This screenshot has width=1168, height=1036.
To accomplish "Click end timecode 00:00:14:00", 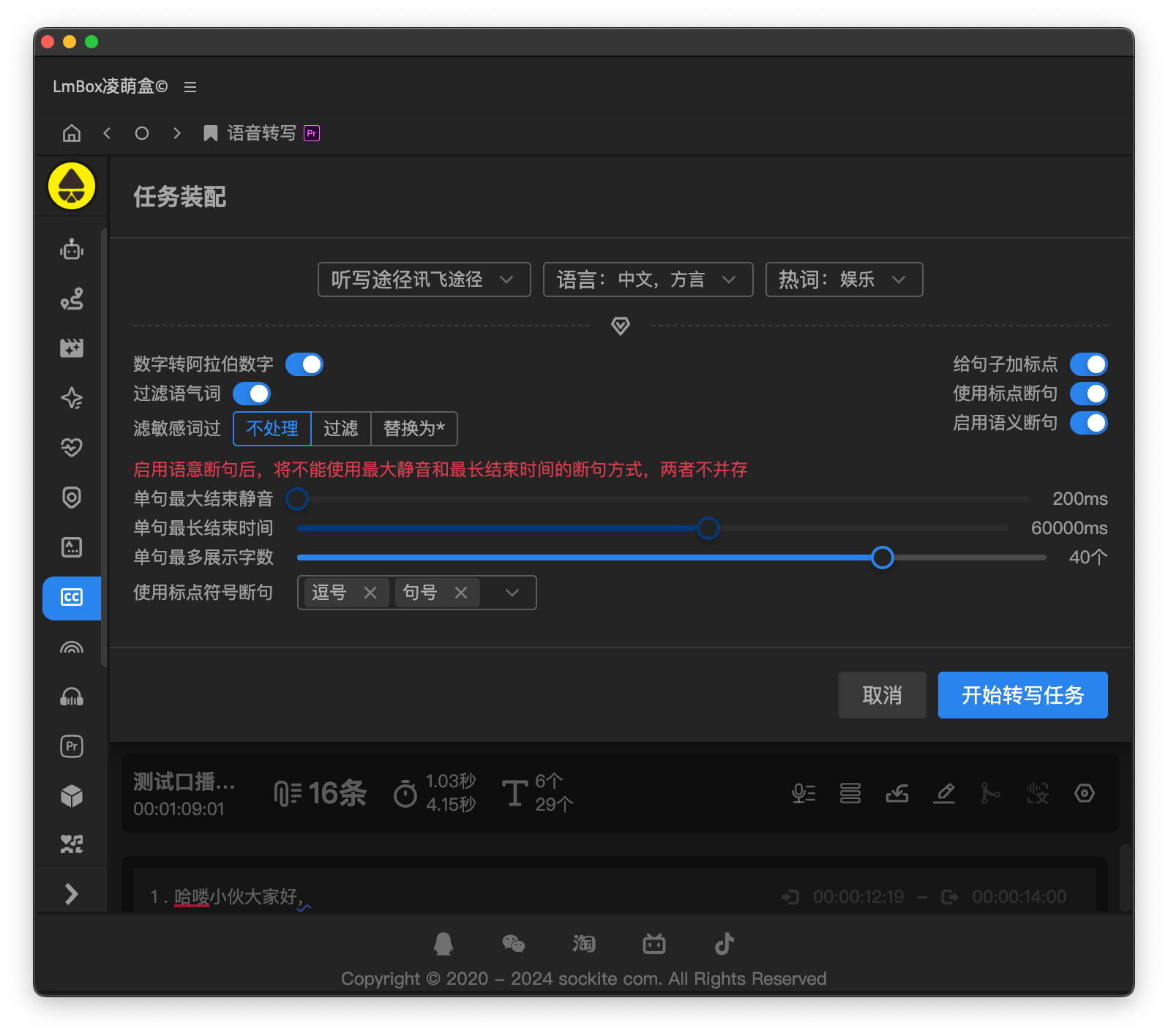I will coord(1019,897).
